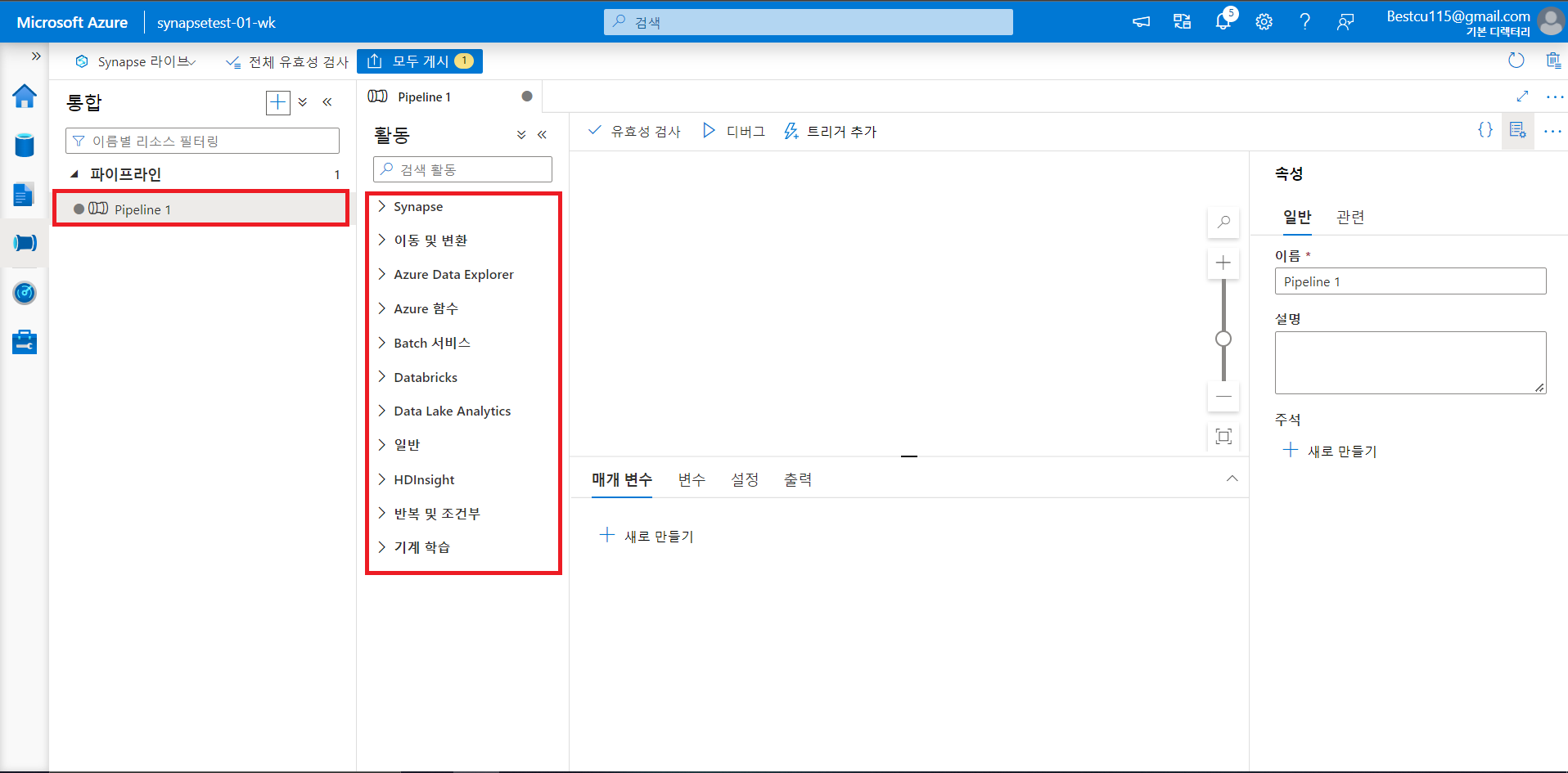Open the notifications bell
Screen dimensions: 1568x773
1223,22
